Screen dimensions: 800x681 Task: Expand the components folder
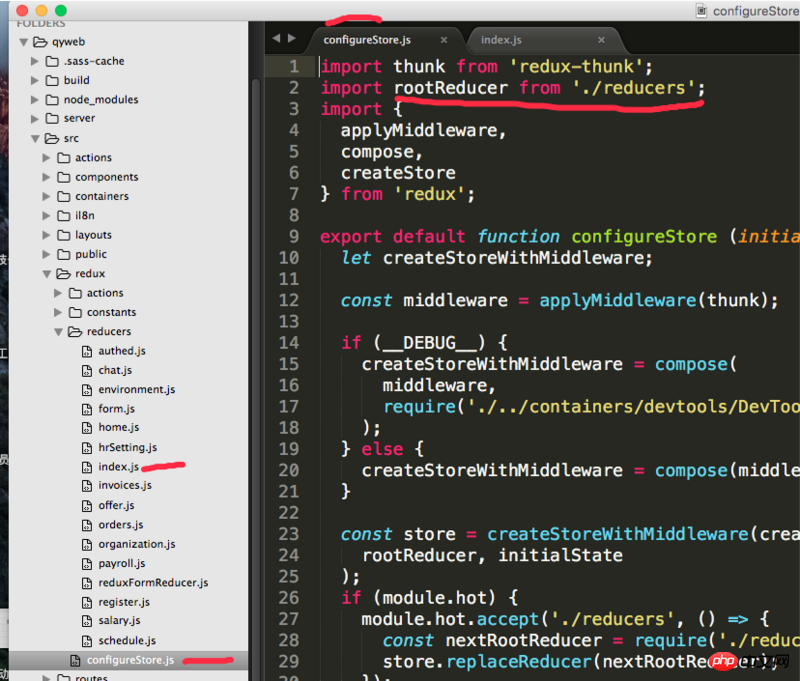coord(46,177)
